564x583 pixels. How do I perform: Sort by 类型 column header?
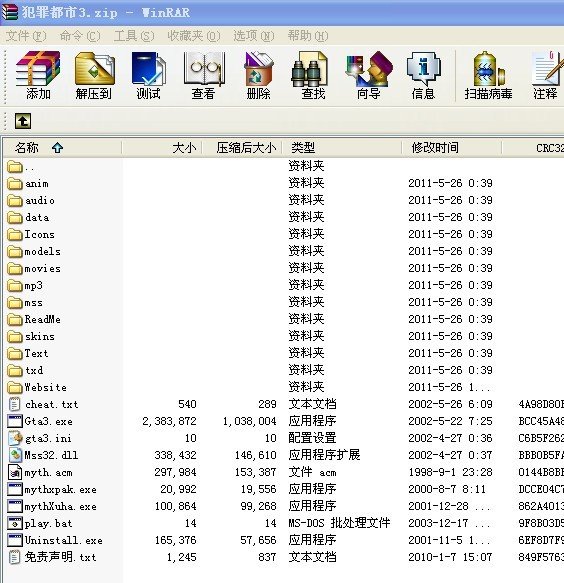point(342,148)
